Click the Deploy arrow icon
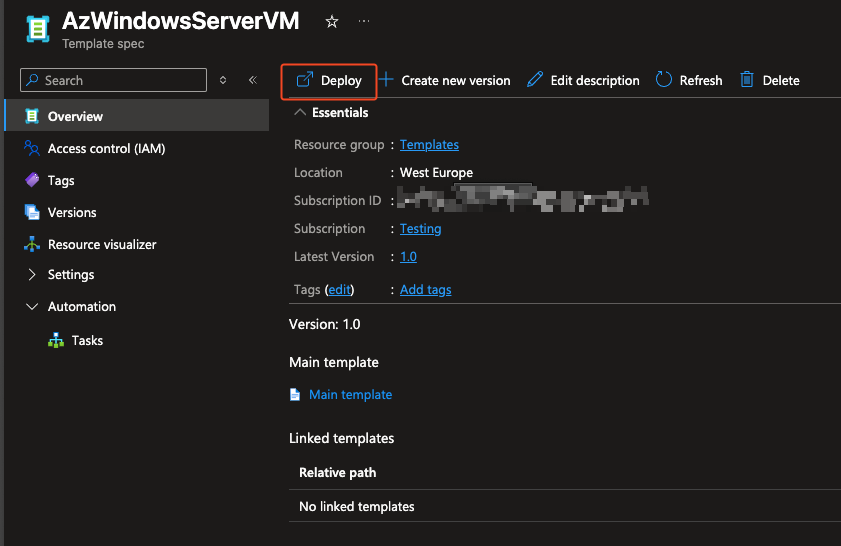The image size is (841, 546). click(305, 80)
